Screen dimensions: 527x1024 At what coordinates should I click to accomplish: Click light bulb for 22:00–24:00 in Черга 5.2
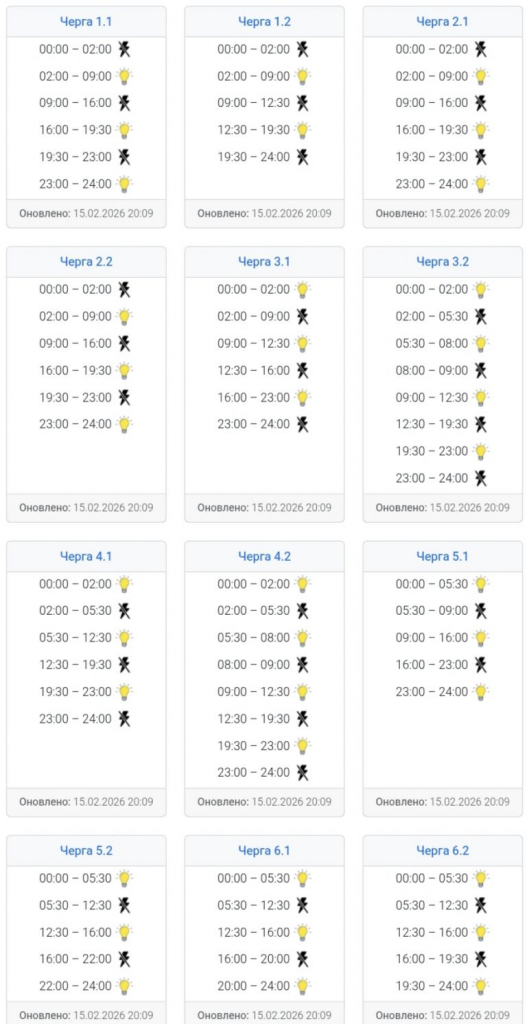(x=124, y=986)
